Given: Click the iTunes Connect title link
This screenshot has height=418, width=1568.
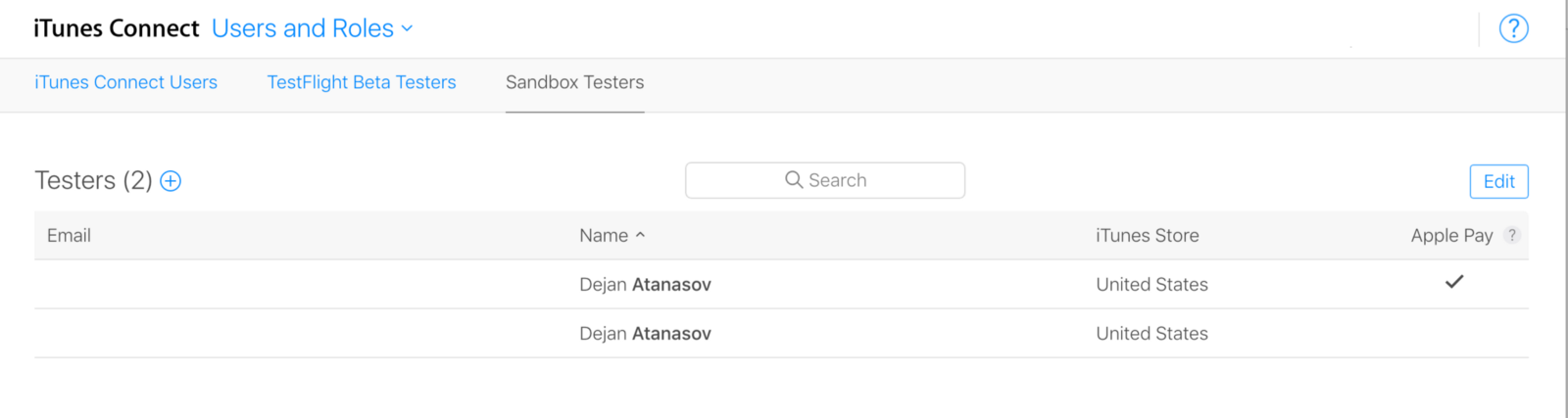Looking at the screenshot, I should [x=116, y=28].
